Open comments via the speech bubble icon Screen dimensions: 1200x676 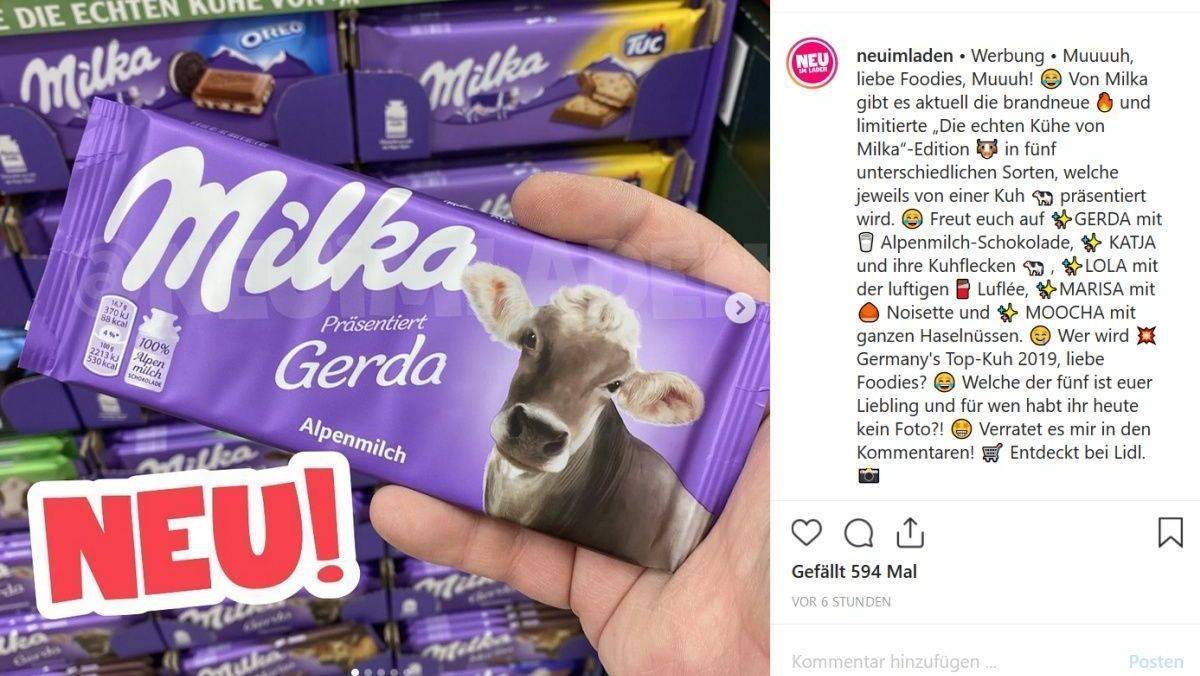pos(858,533)
